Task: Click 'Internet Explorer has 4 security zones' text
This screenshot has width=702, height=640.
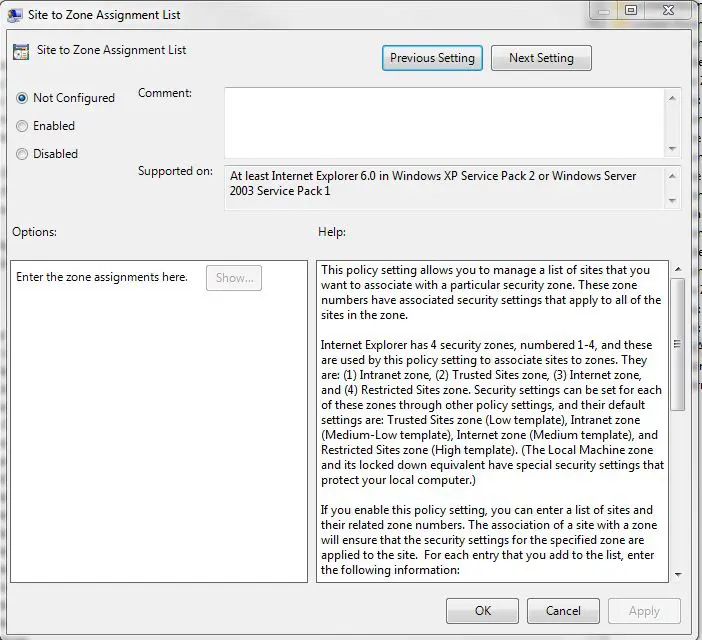Action: pos(492,412)
